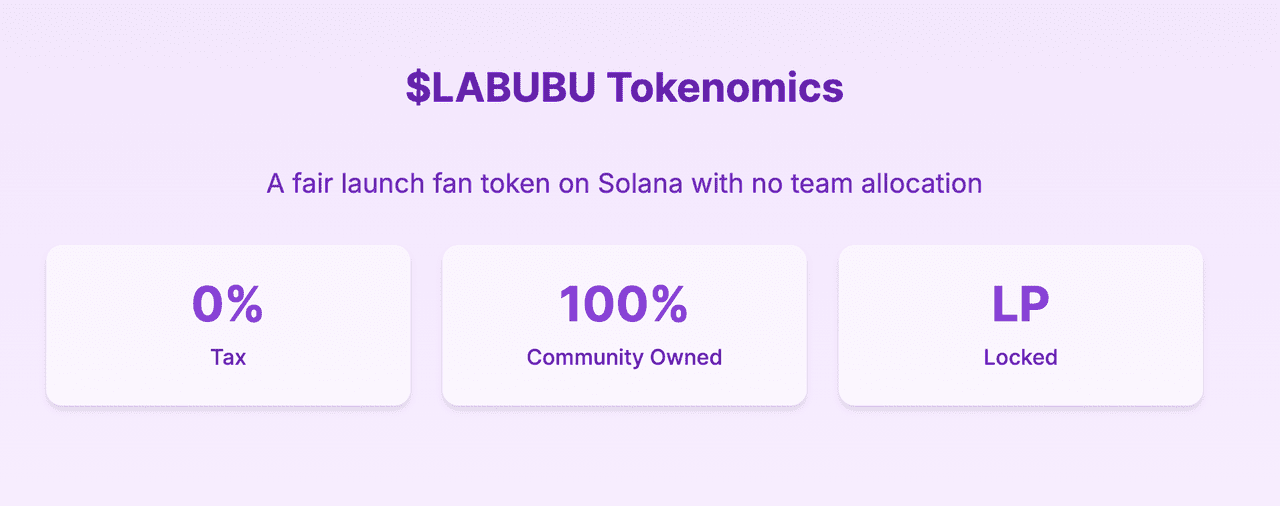Image resolution: width=1280 pixels, height=506 pixels.
Task: Click the 0% value
Action: (x=228, y=304)
